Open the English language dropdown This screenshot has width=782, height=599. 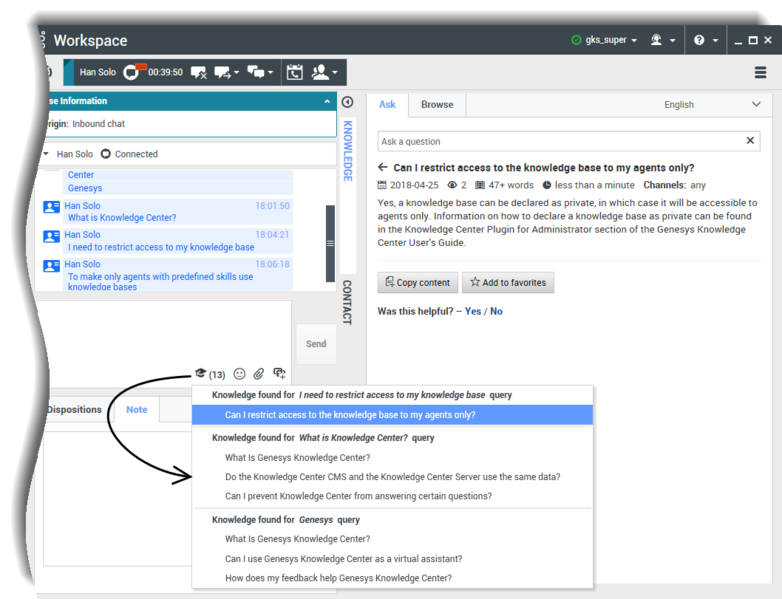712,104
